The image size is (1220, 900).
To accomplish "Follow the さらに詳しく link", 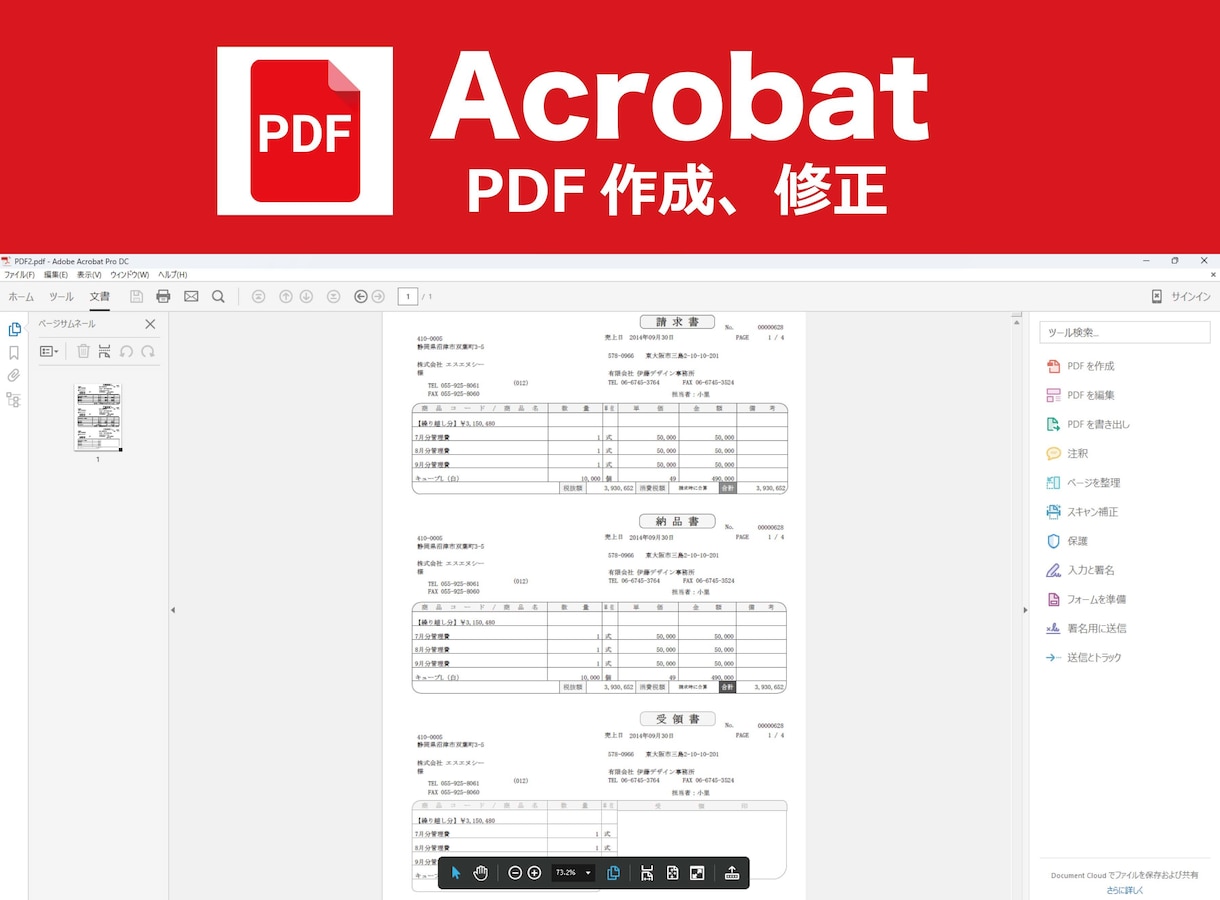I will point(1124,889).
